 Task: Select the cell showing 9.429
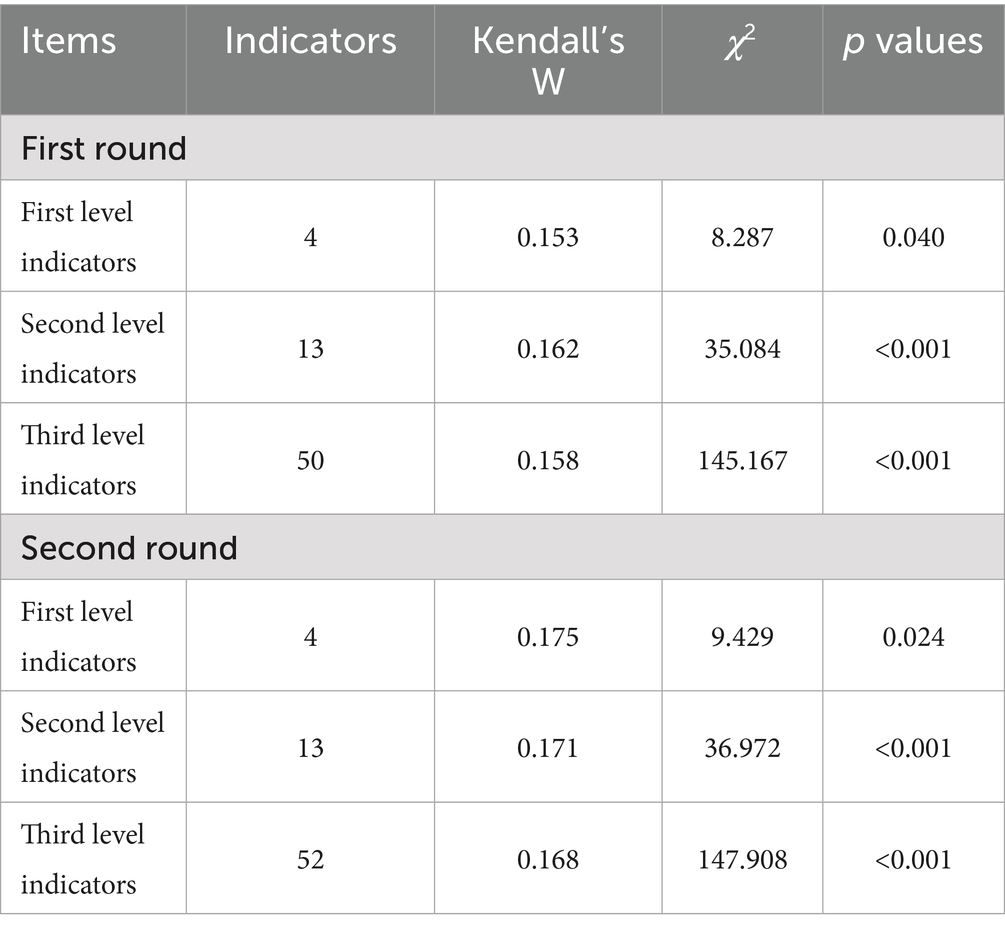(x=742, y=636)
